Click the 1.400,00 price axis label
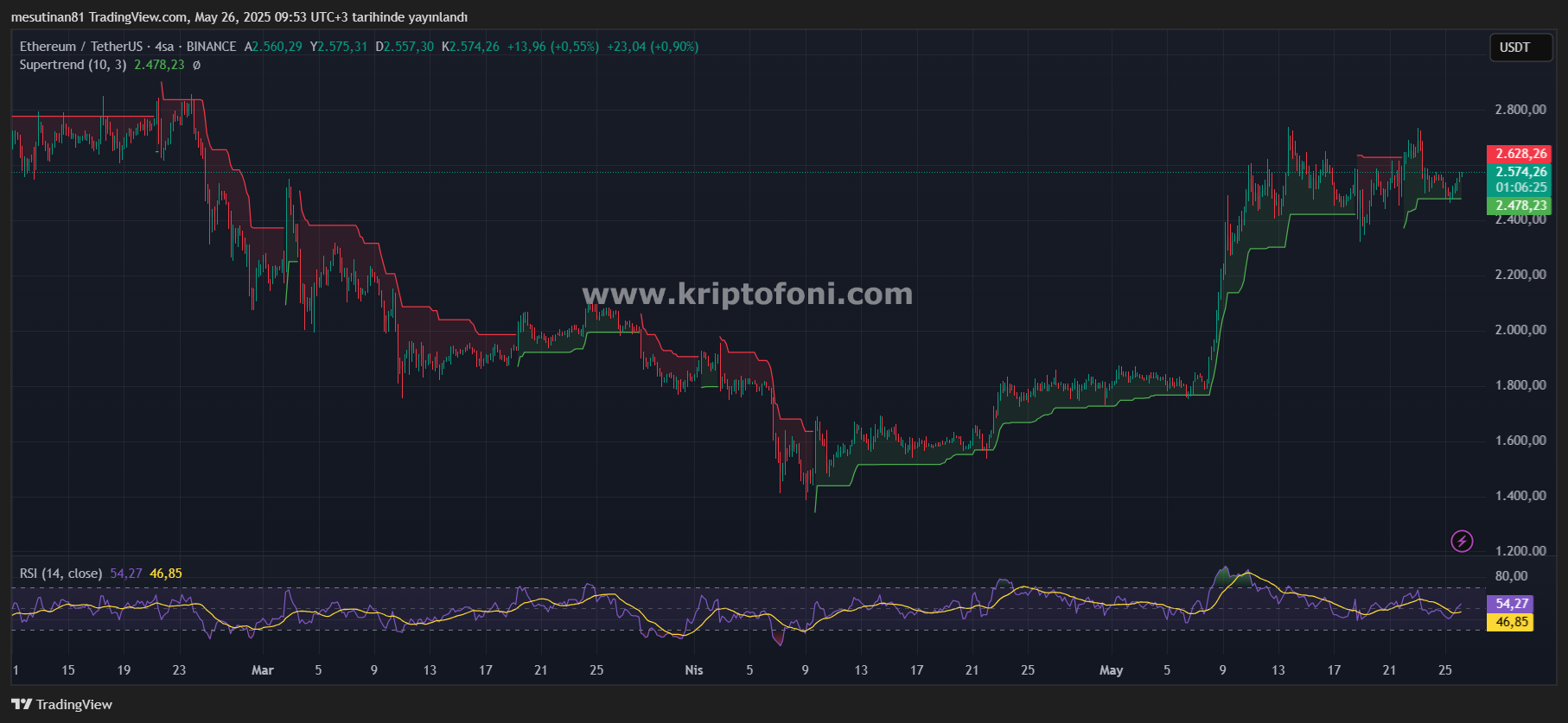This screenshot has height=723, width=1568. point(1520,496)
